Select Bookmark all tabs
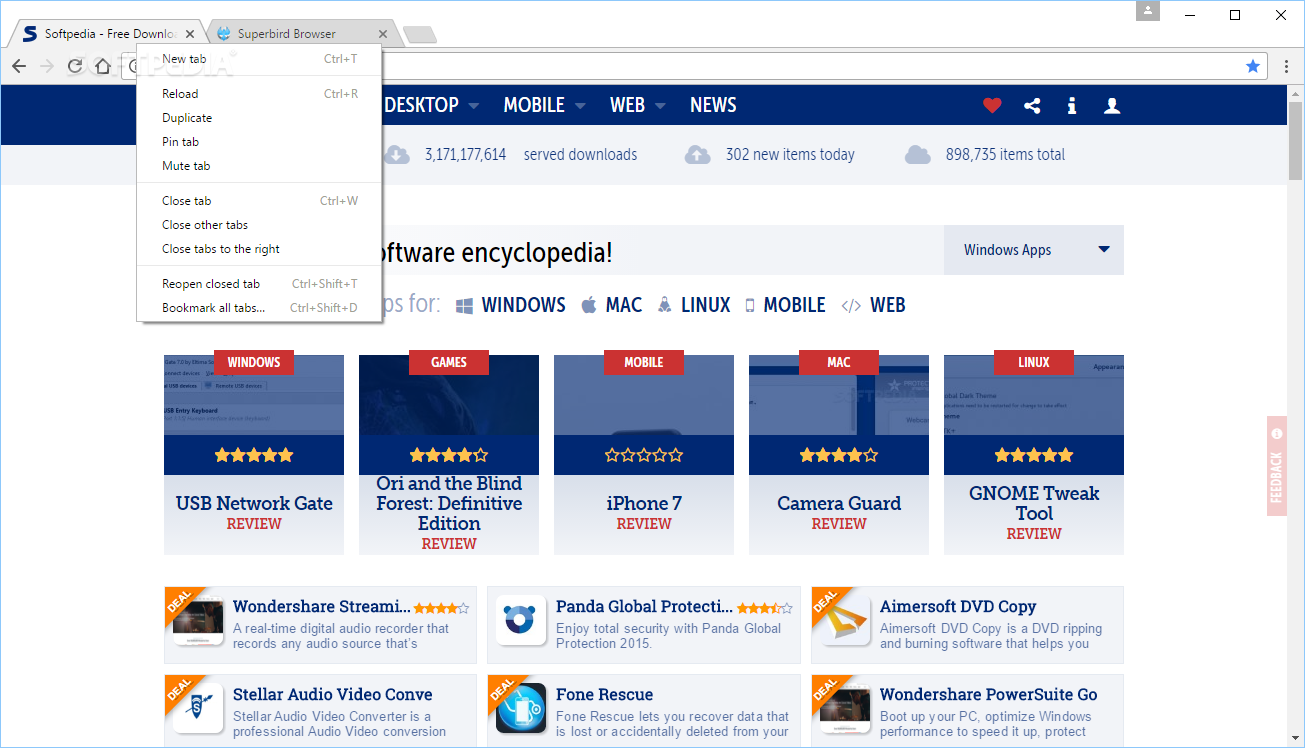1305x748 pixels. point(259,308)
